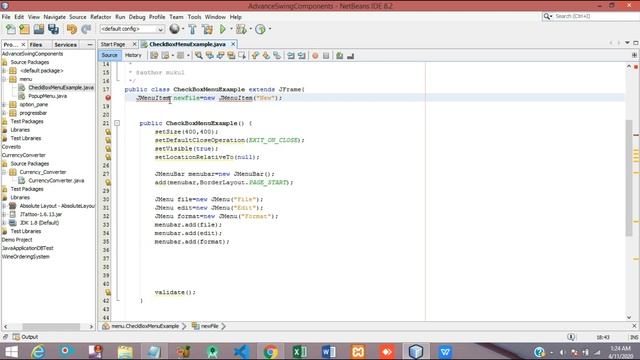Click the Debug Project toolbar icon
Image resolution: width=640 pixels, height=360 pixels.
(x=241, y=29)
